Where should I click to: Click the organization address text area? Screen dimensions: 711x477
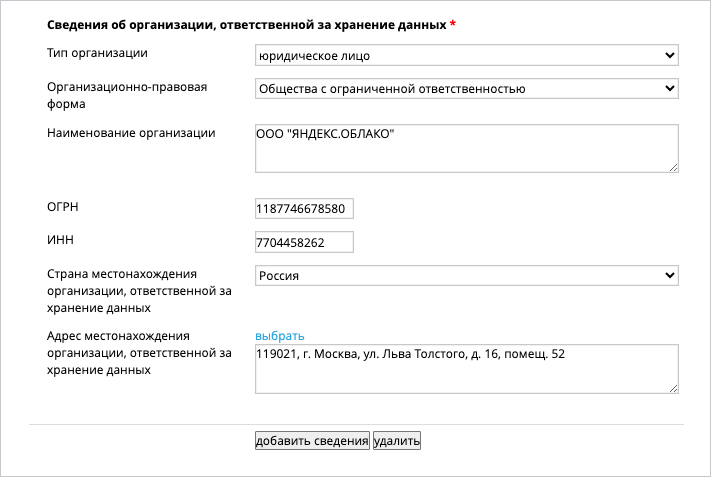click(x=467, y=369)
